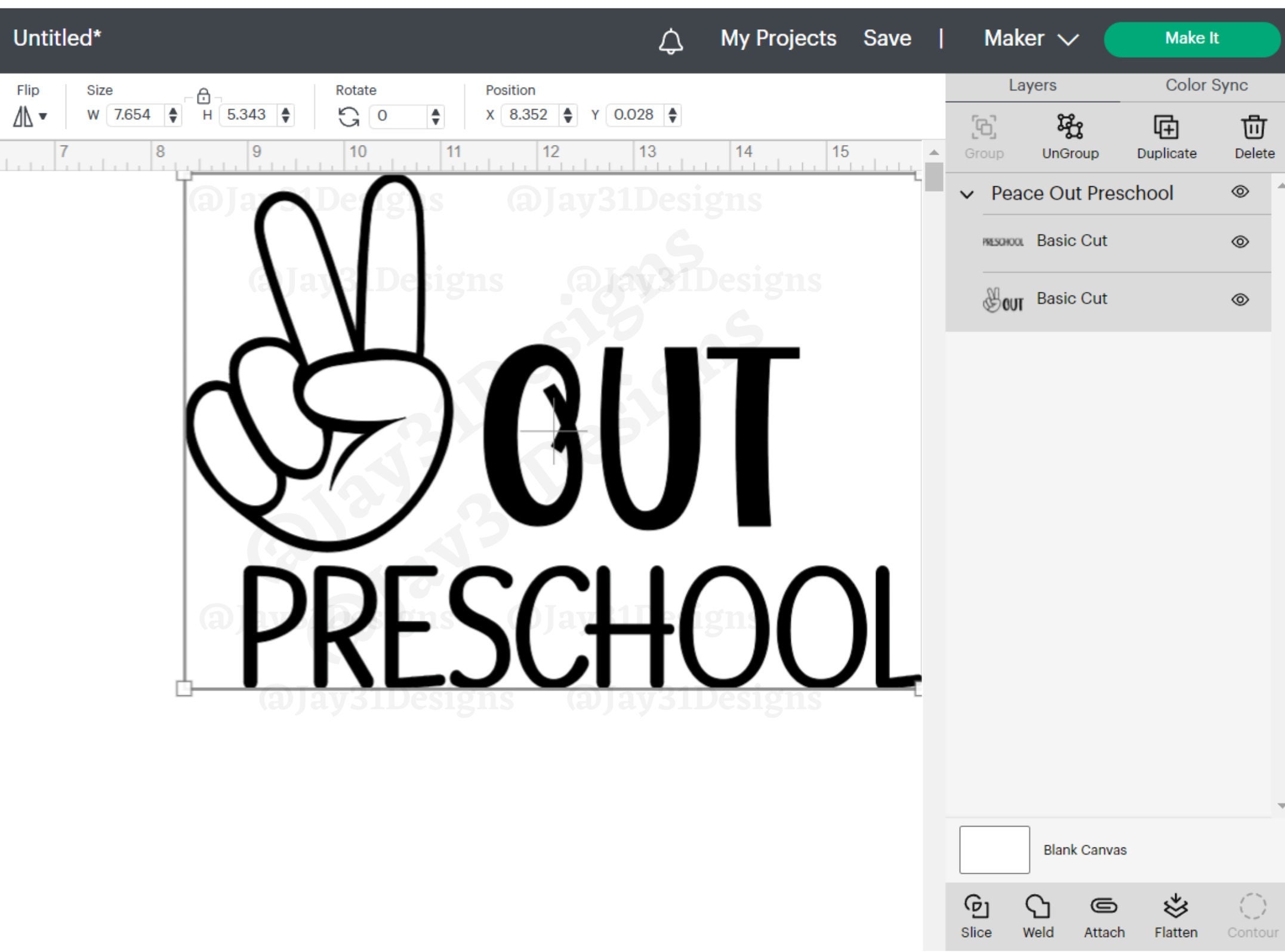Click the Attach icon
This screenshot has height=952, width=1285.
point(1105,907)
